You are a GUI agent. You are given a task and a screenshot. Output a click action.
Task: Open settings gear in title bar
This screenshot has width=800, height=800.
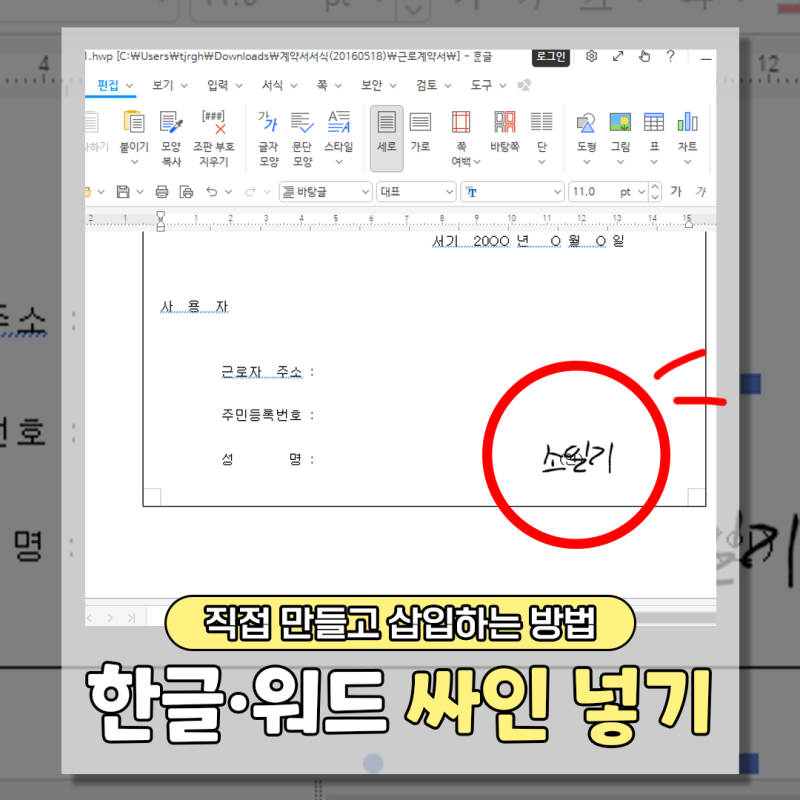591,56
